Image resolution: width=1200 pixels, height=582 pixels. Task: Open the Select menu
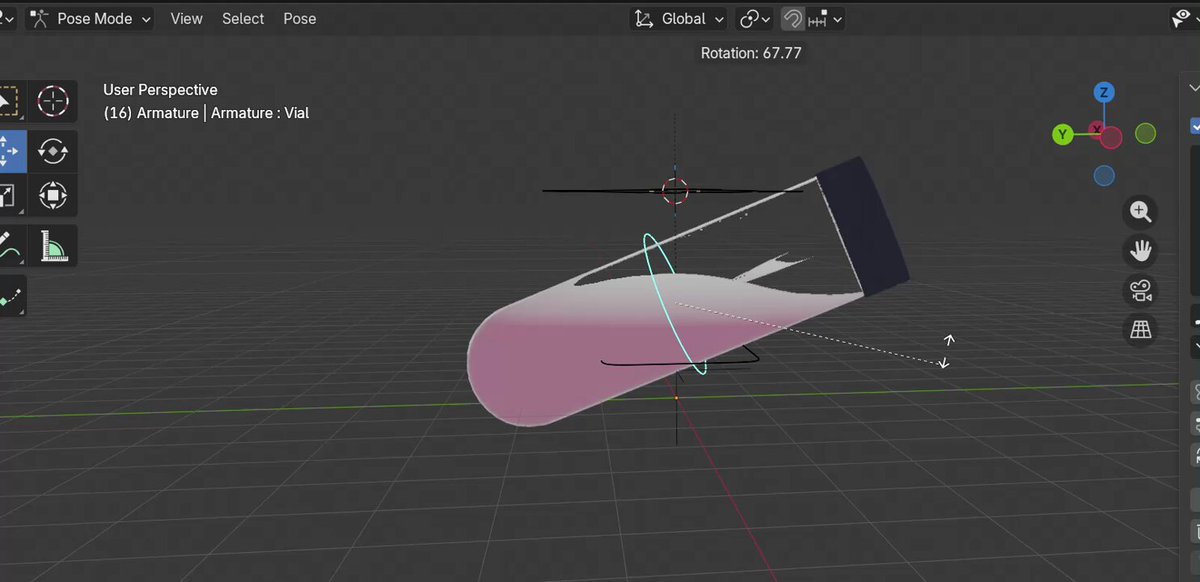coord(243,18)
